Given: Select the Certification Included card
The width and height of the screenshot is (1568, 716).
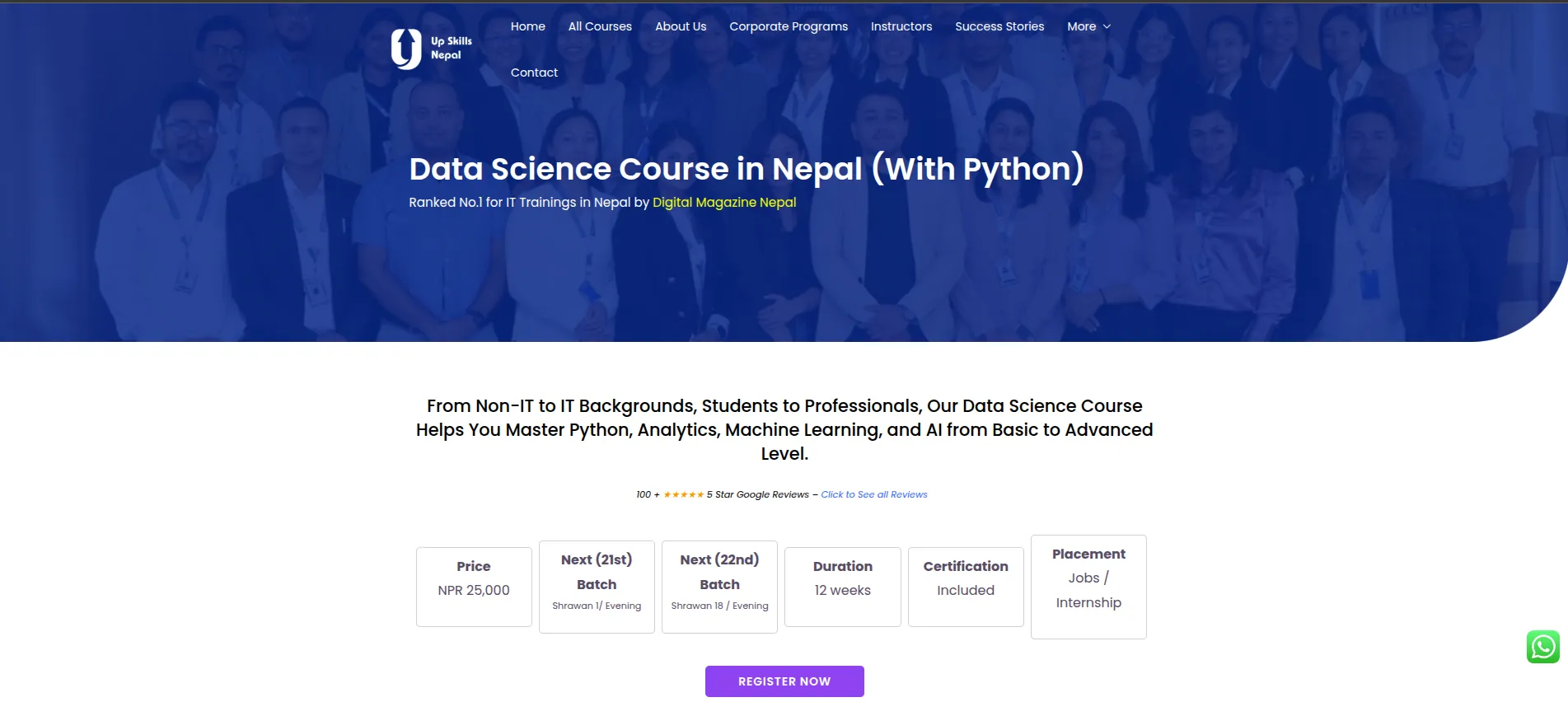Looking at the screenshot, I should (x=966, y=587).
